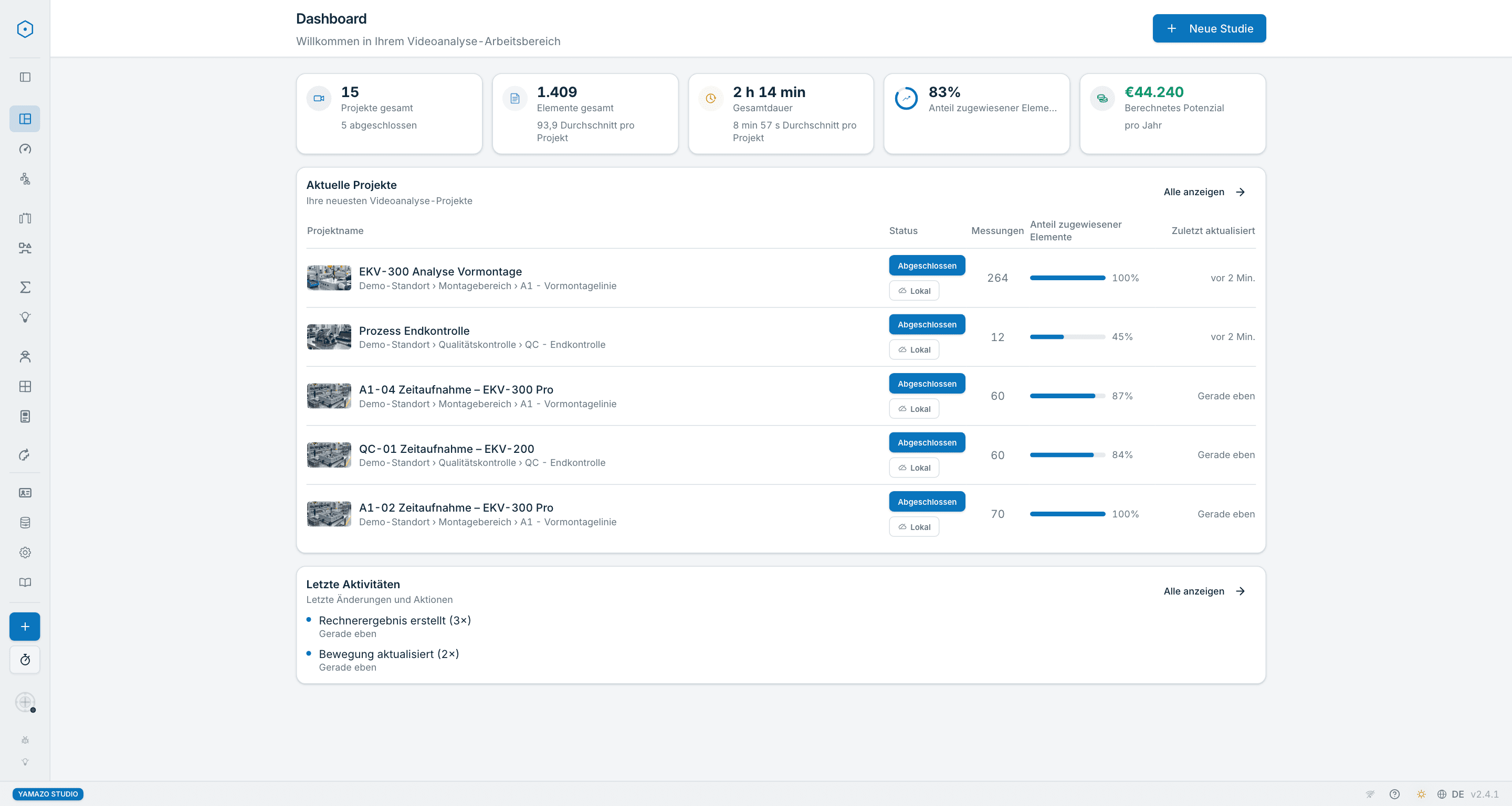Click the small lightbulb icon at sidebar bottom
This screenshot has width=1512, height=806.
25,762
